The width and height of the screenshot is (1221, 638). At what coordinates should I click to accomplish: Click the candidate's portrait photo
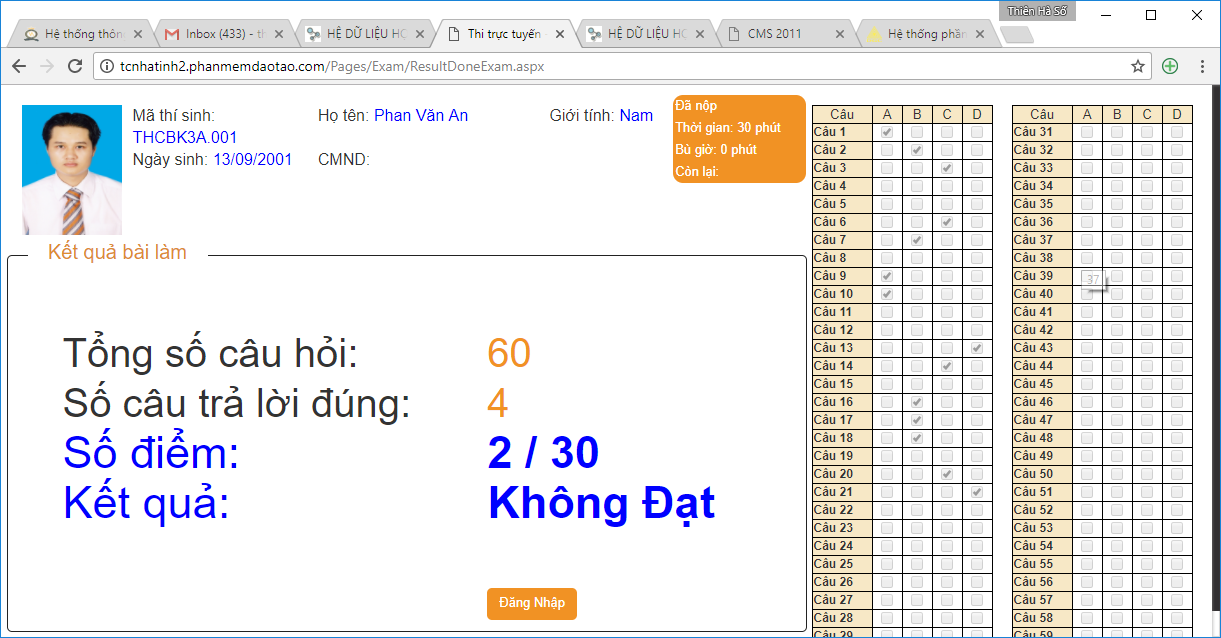tap(72, 169)
